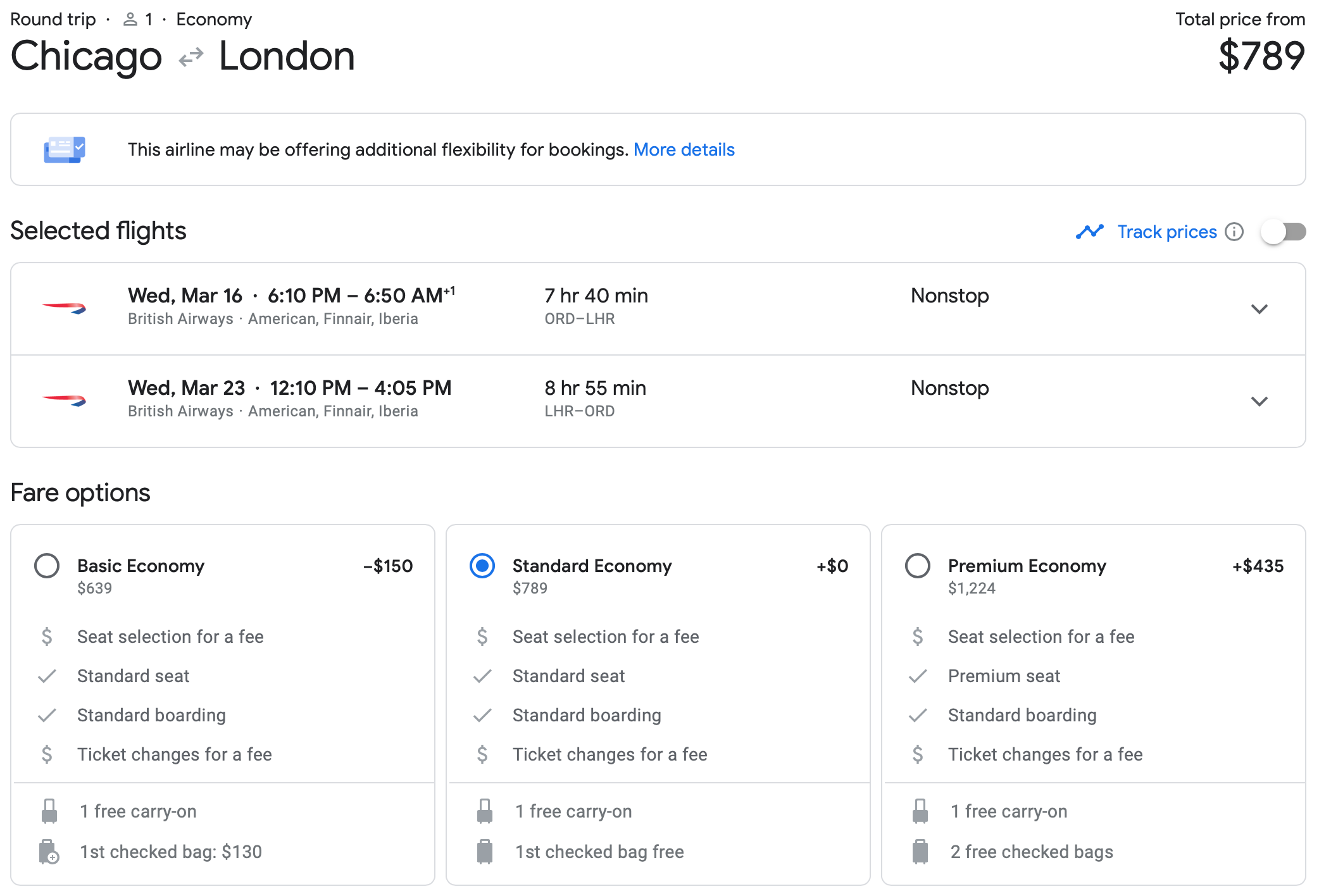The width and height of the screenshot is (1319, 896).
Task: Click Basic Economy seat selection dollar icon
Action: tap(47, 637)
